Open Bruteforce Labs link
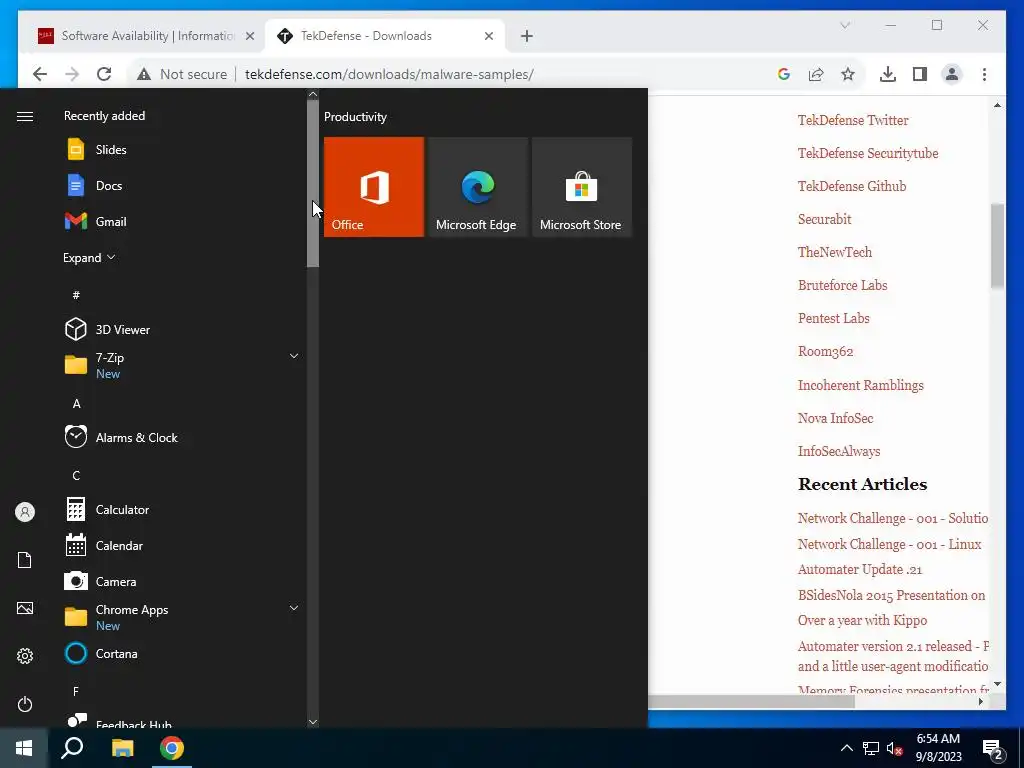The image size is (1024, 768). click(842, 285)
